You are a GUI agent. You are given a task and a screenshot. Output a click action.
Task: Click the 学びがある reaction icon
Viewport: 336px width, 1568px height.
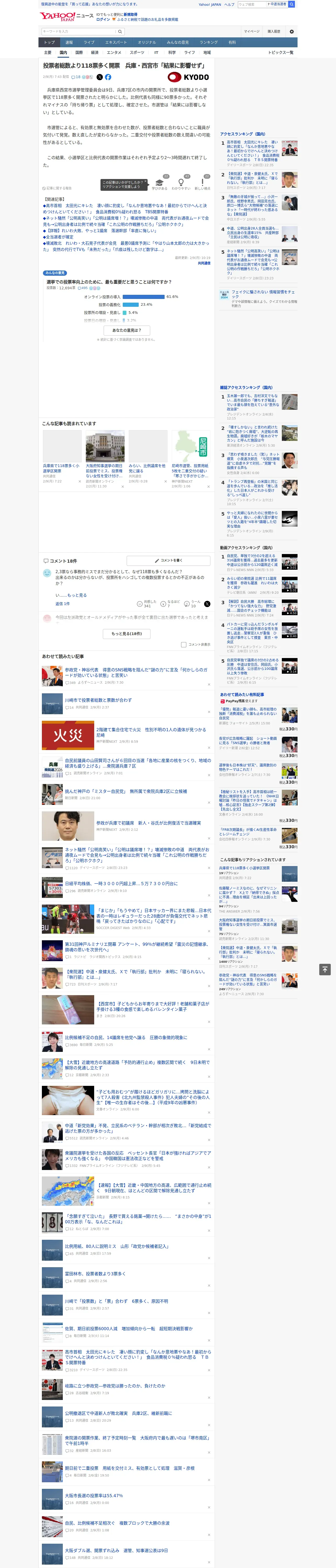(160, 183)
